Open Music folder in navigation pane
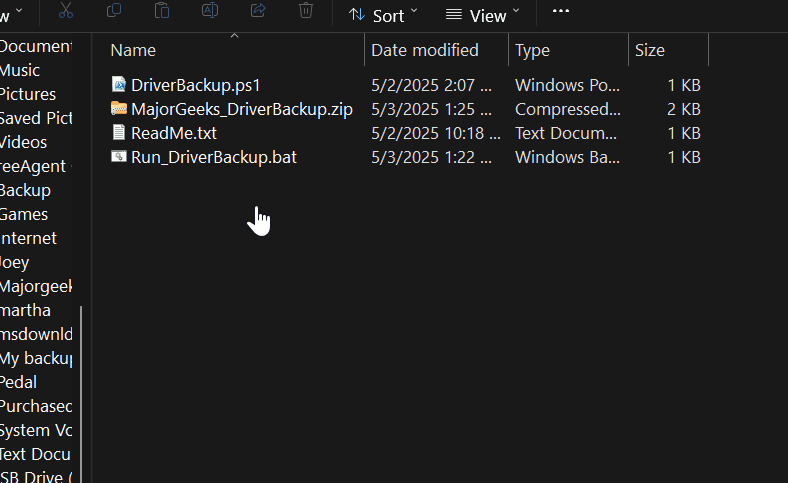Viewport: 788px width, 483px height. coord(20,70)
